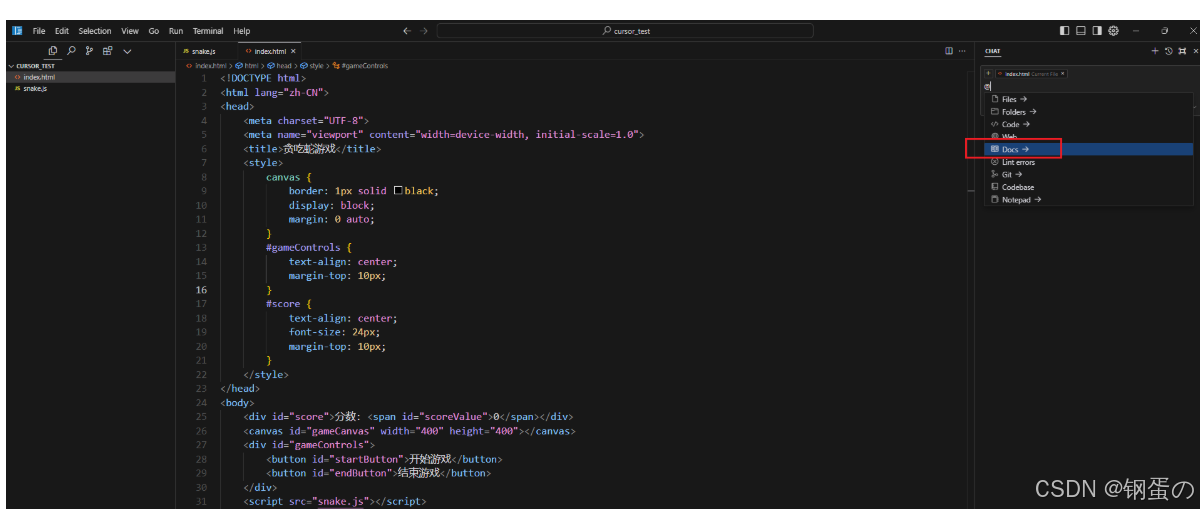The image size is (1200, 509).
Task: Click index.html breadcrumb segment
Action: tap(207, 66)
